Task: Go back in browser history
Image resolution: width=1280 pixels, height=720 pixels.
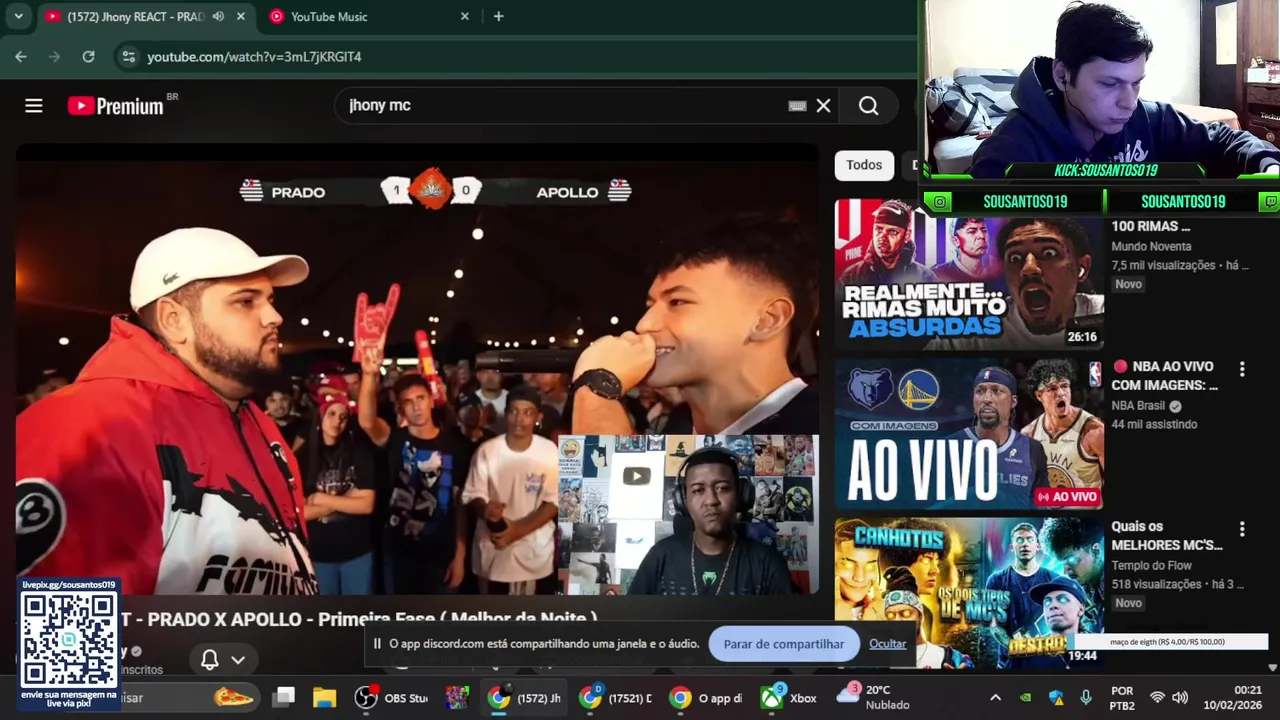Action: (21, 57)
